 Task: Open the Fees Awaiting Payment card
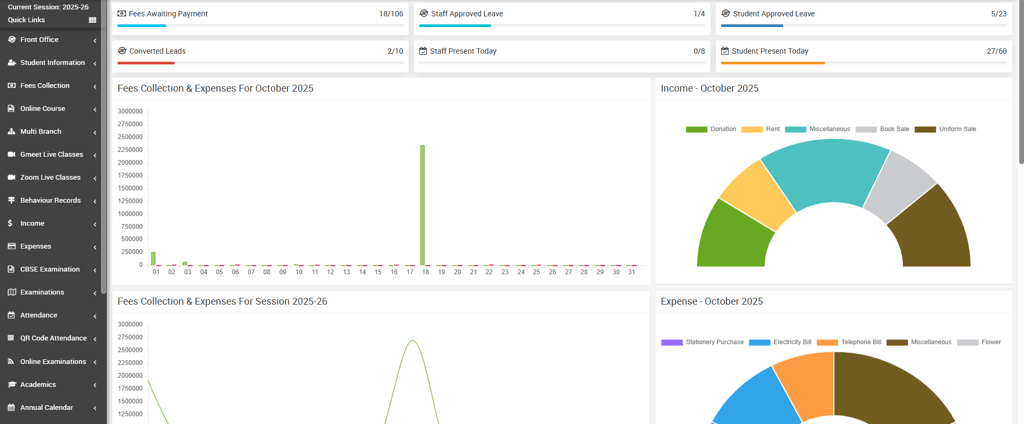click(x=260, y=18)
